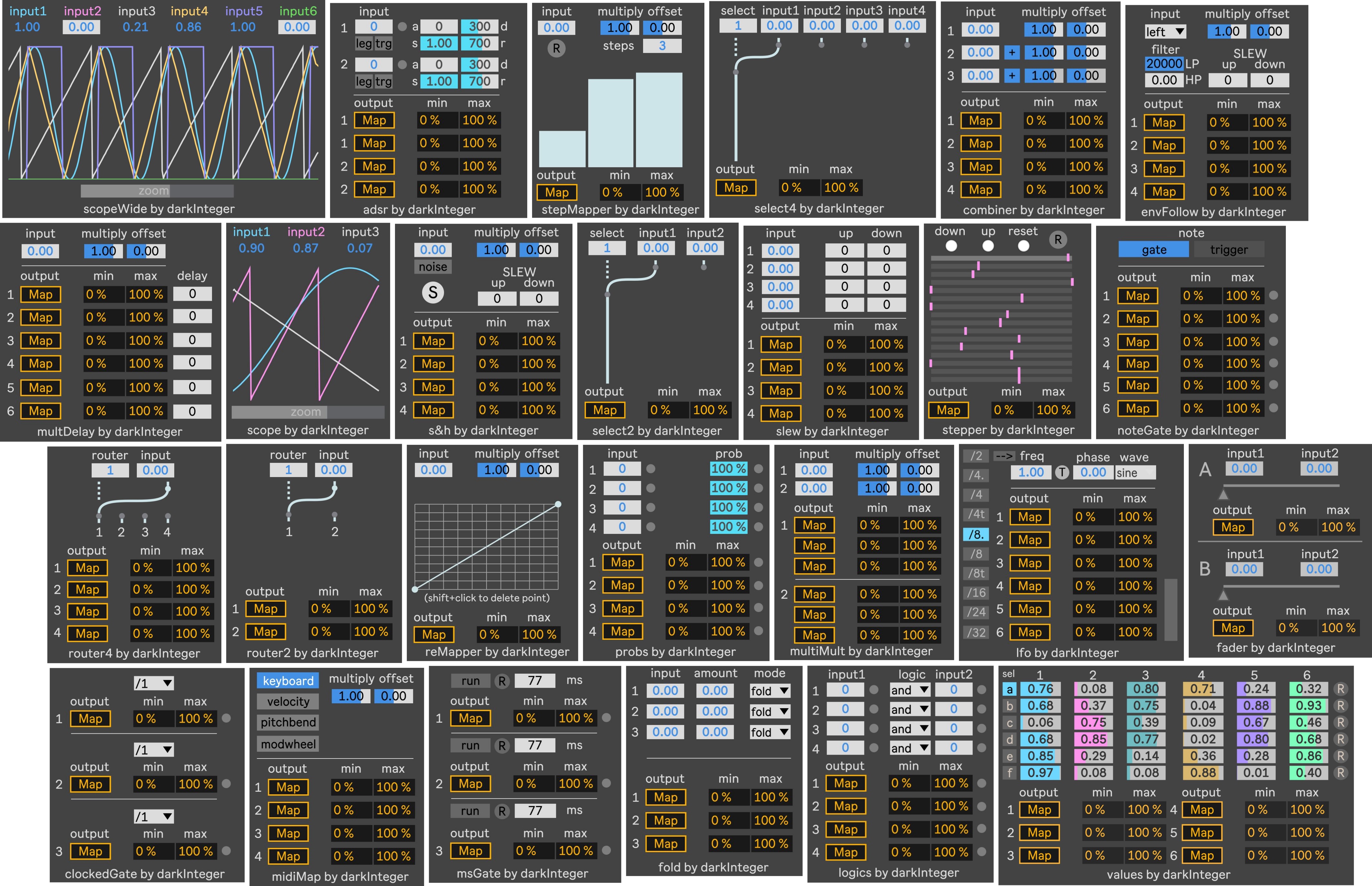Click the steps number field in stepMapper
1372x886 pixels.
coord(662,46)
